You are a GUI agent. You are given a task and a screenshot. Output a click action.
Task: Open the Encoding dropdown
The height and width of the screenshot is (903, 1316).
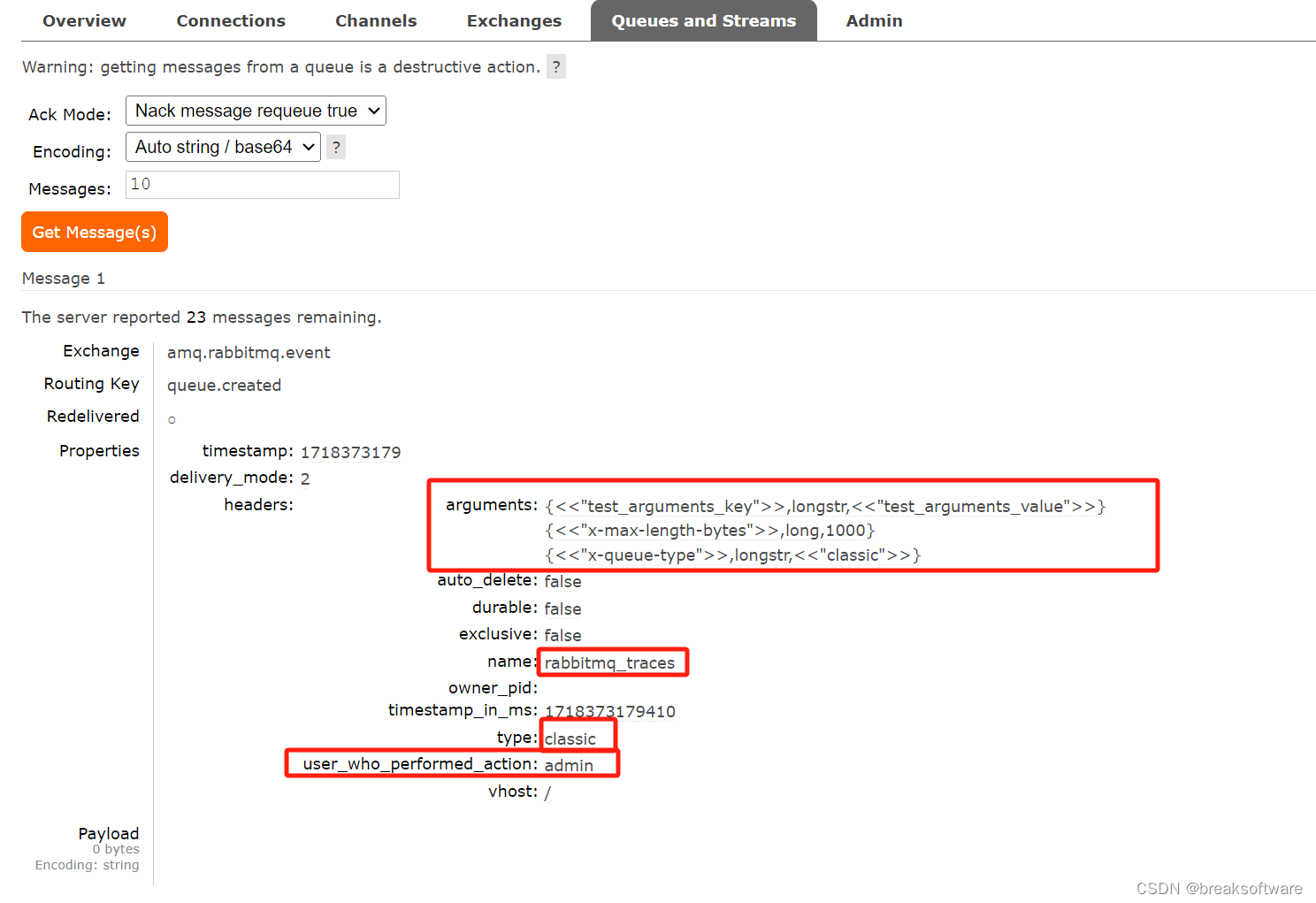pos(223,147)
